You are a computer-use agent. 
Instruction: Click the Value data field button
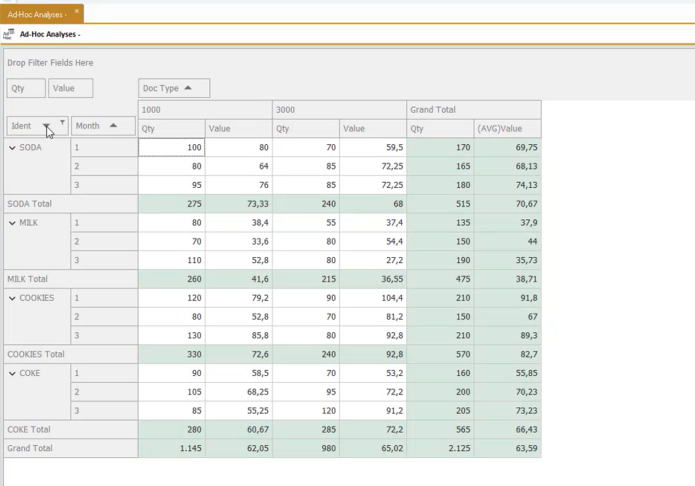(70, 88)
